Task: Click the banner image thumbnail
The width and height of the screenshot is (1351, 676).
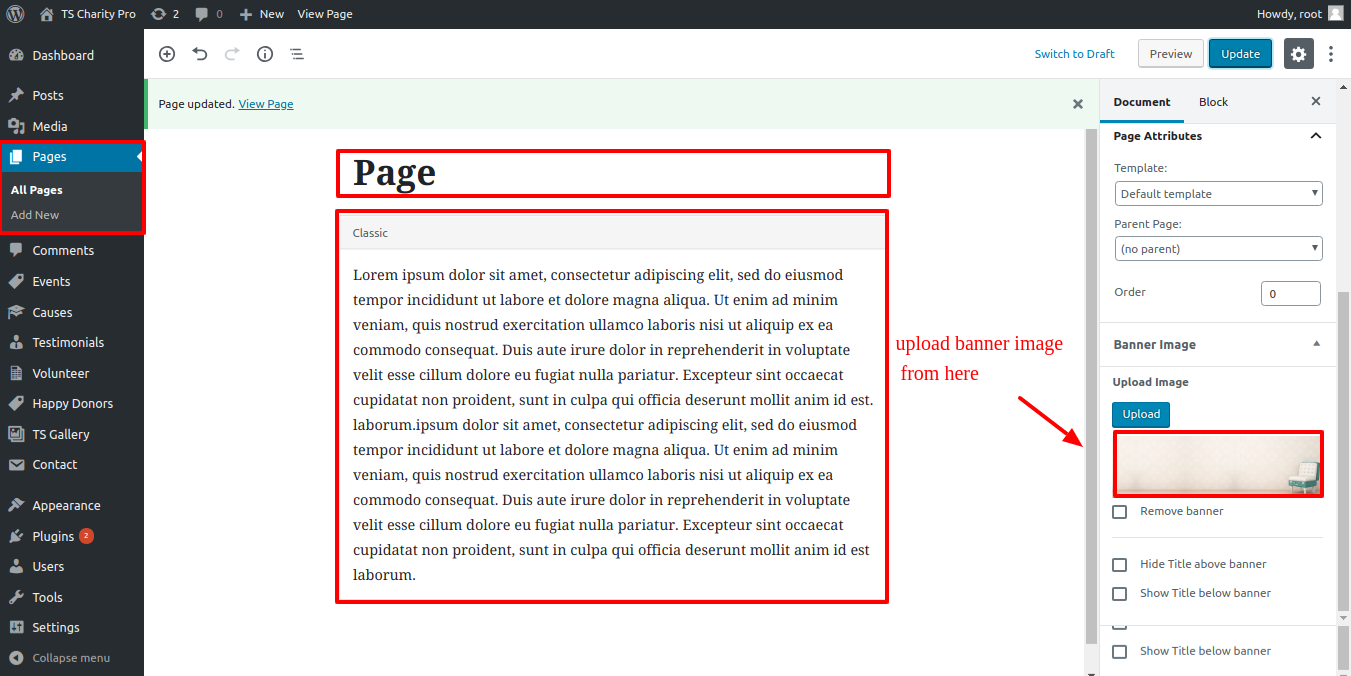Action: coord(1218,464)
